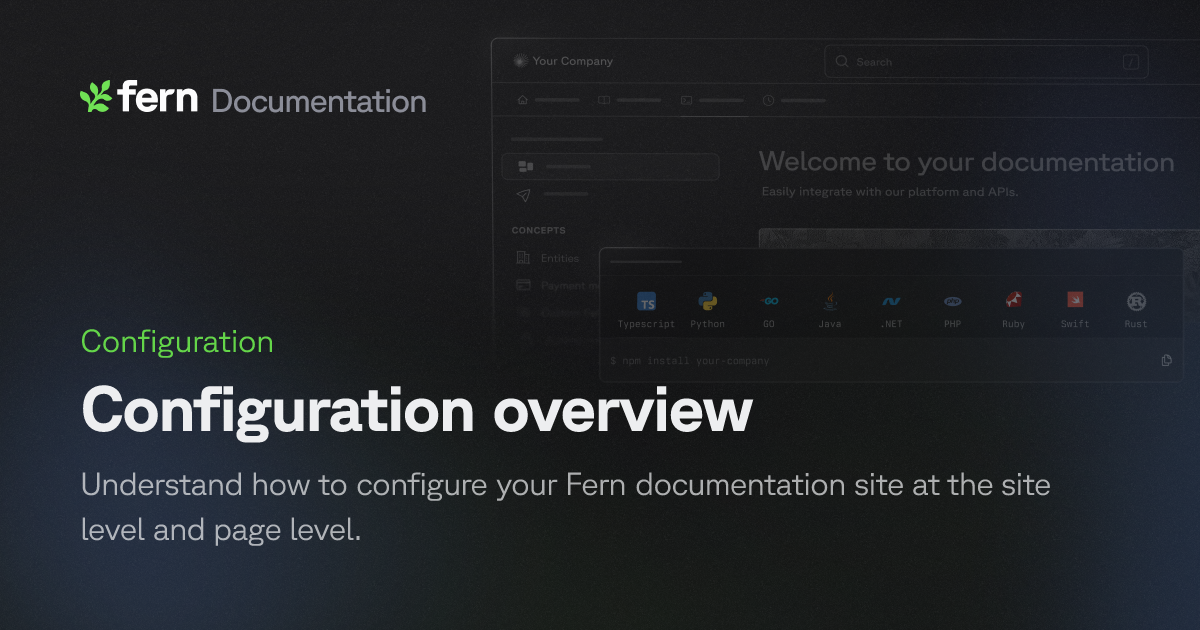Viewport: 1200px width, 630px height.
Task: Choose the PHP language icon
Action: click(x=952, y=301)
